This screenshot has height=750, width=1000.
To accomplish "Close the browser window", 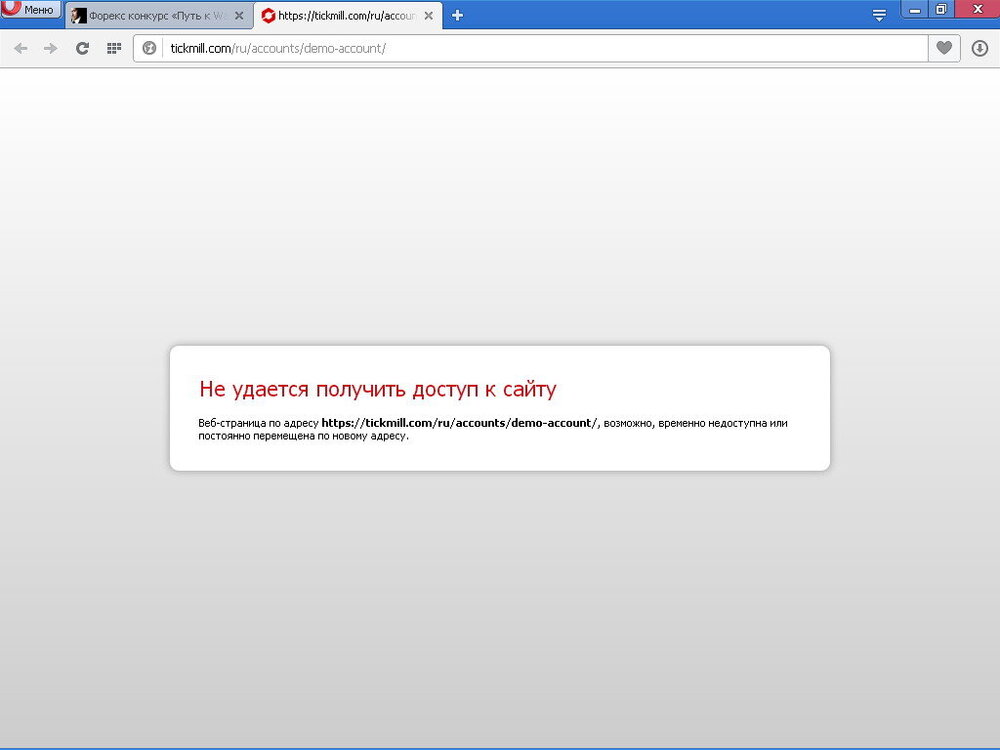I will point(977,10).
